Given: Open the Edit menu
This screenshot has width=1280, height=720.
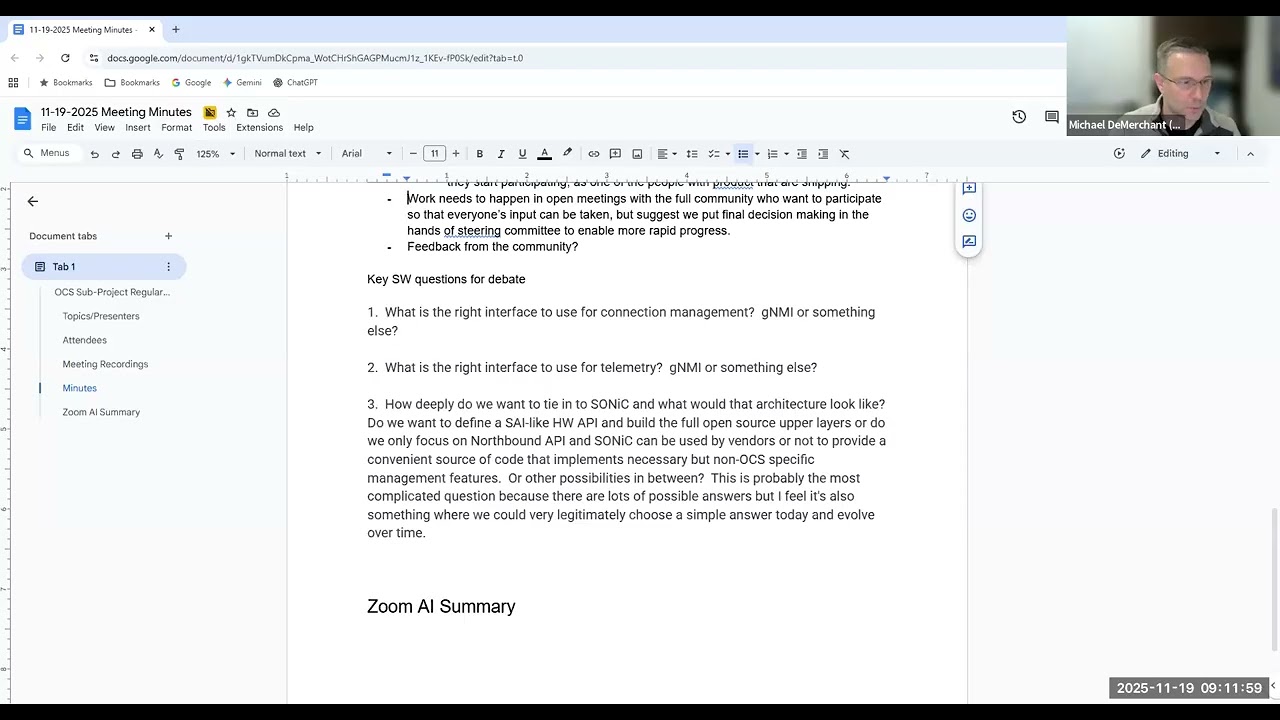Looking at the screenshot, I should coord(75,128).
